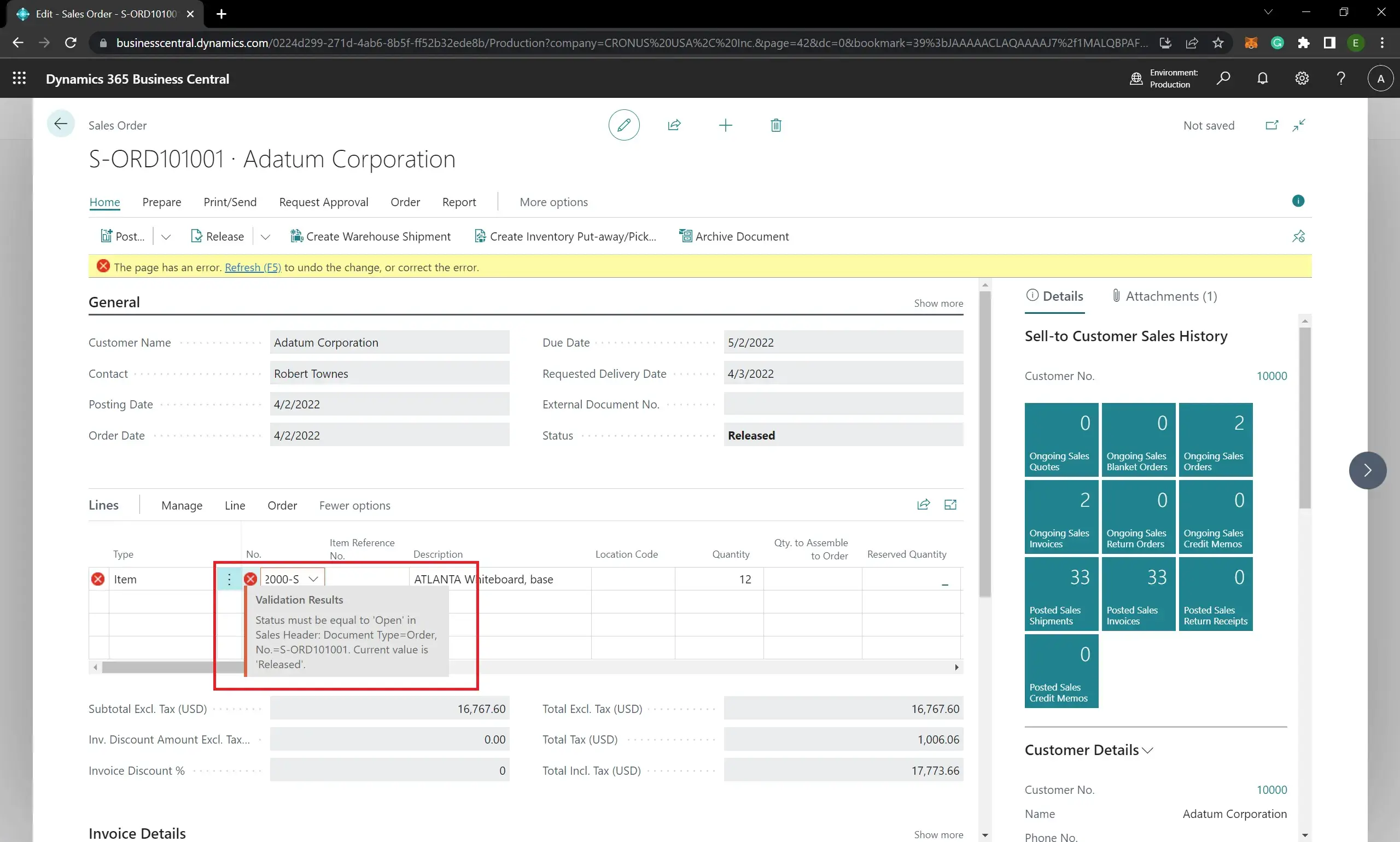The image size is (1400, 842).
Task: Open Posted Sales Shipments tile
Action: pyautogui.click(x=1060, y=593)
